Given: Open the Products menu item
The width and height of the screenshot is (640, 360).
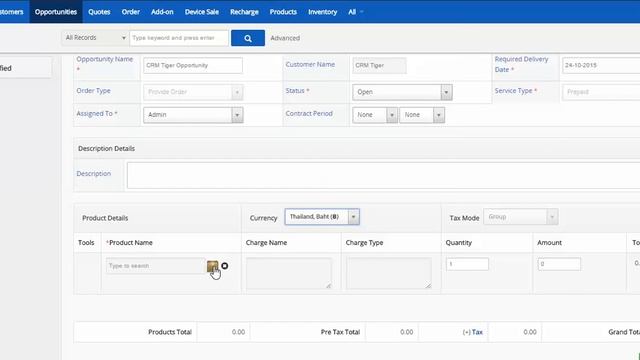Looking at the screenshot, I should [x=283, y=12].
